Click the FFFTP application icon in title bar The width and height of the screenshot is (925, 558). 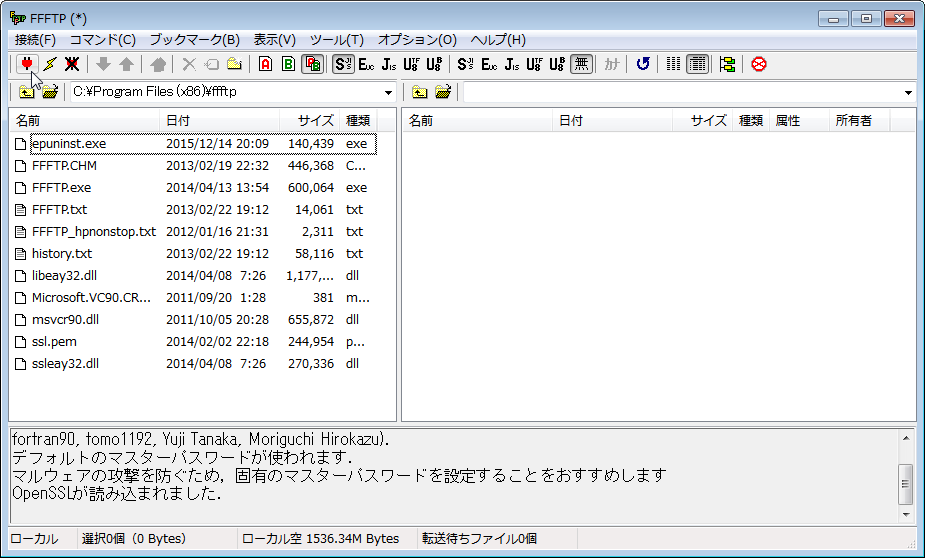18,18
